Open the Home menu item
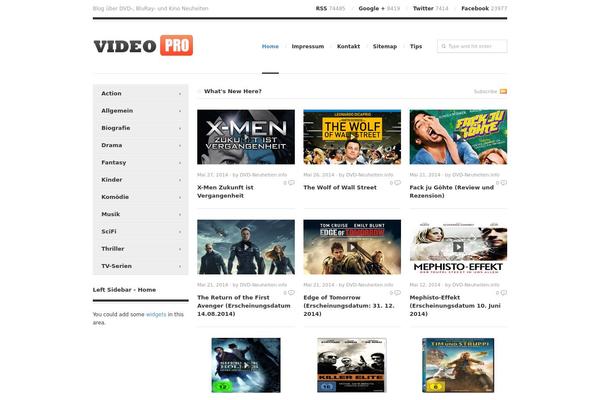The height and width of the screenshot is (400, 600). 270,46
